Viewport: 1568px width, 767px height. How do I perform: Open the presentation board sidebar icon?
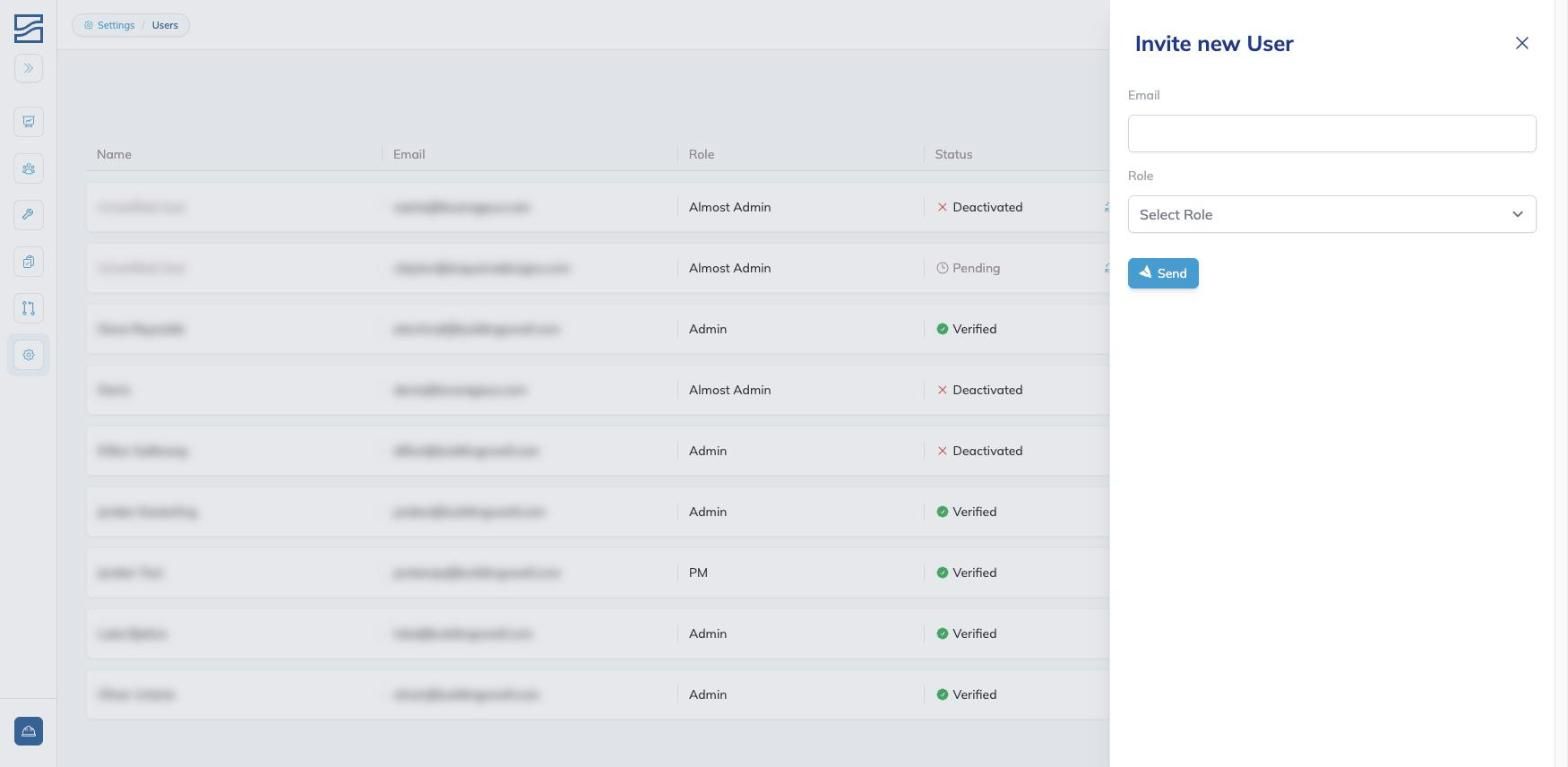click(x=28, y=122)
